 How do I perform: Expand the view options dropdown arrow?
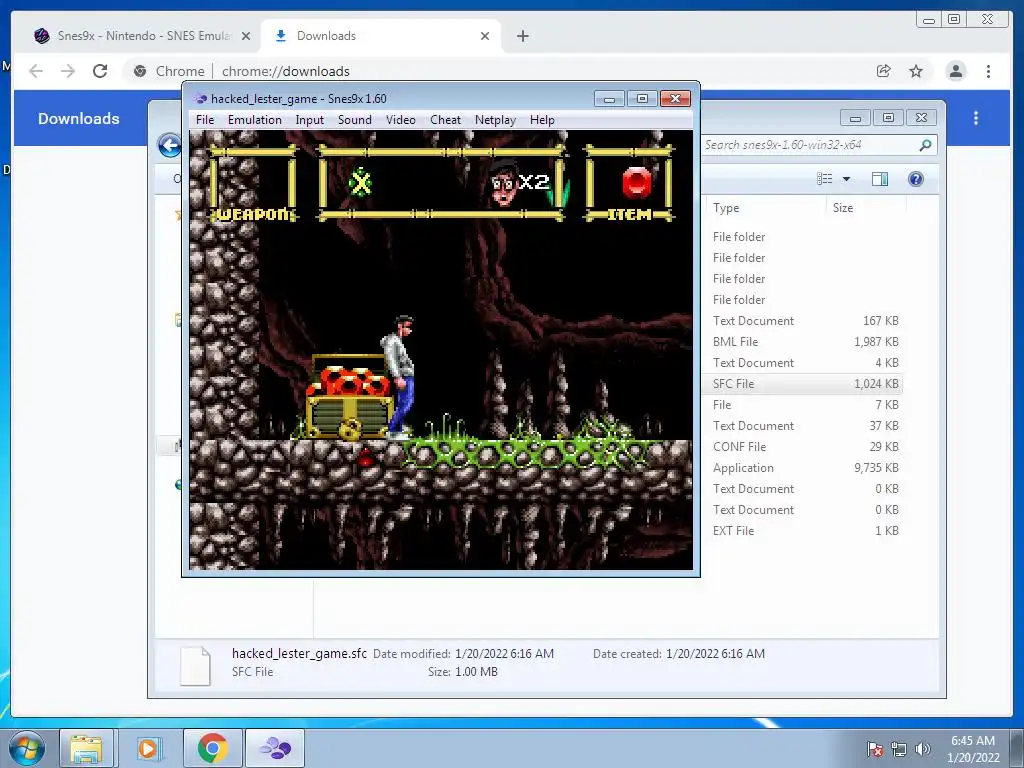(x=846, y=179)
